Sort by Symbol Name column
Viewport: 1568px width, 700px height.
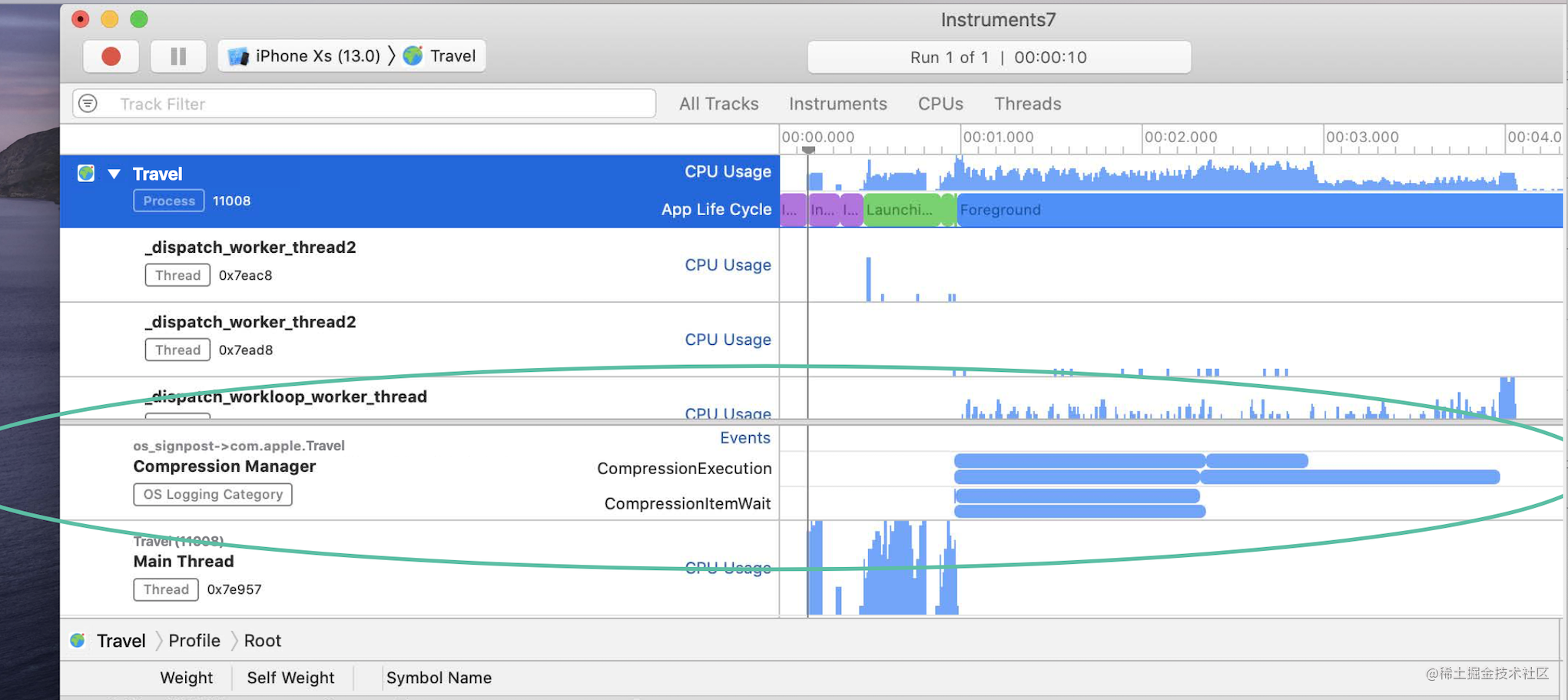[x=439, y=678]
